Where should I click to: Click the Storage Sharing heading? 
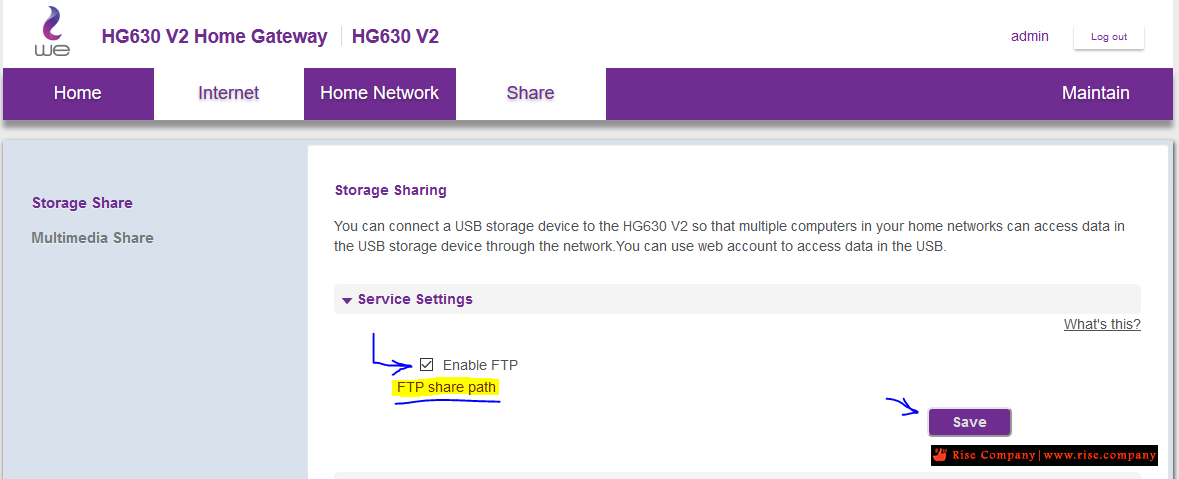(390, 190)
